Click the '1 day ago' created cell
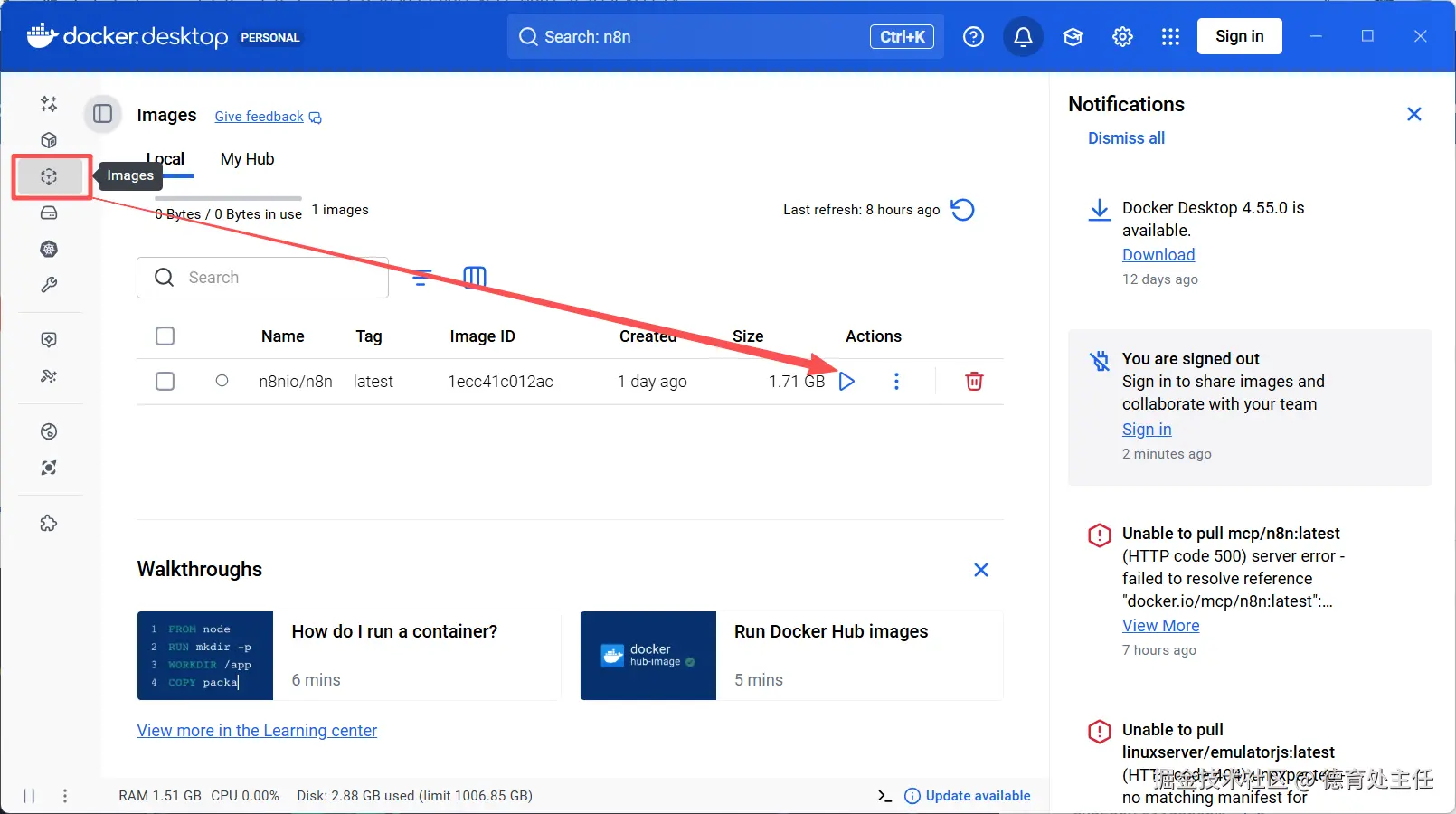This screenshot has height=814, width=1456. click(x=652, y=382)
